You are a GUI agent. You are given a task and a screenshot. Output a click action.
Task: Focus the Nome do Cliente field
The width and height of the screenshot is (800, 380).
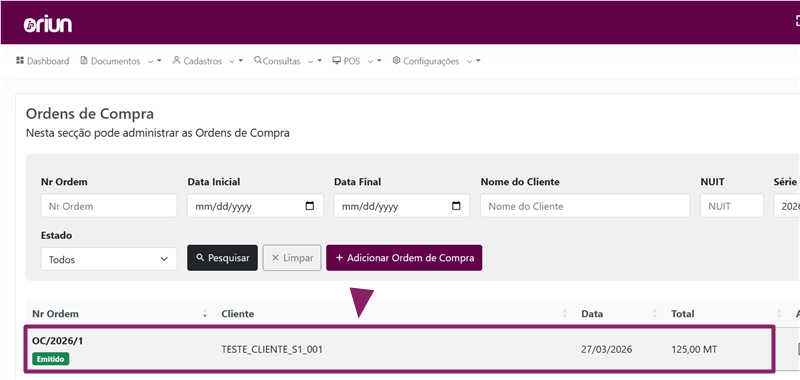click(585, 206)
